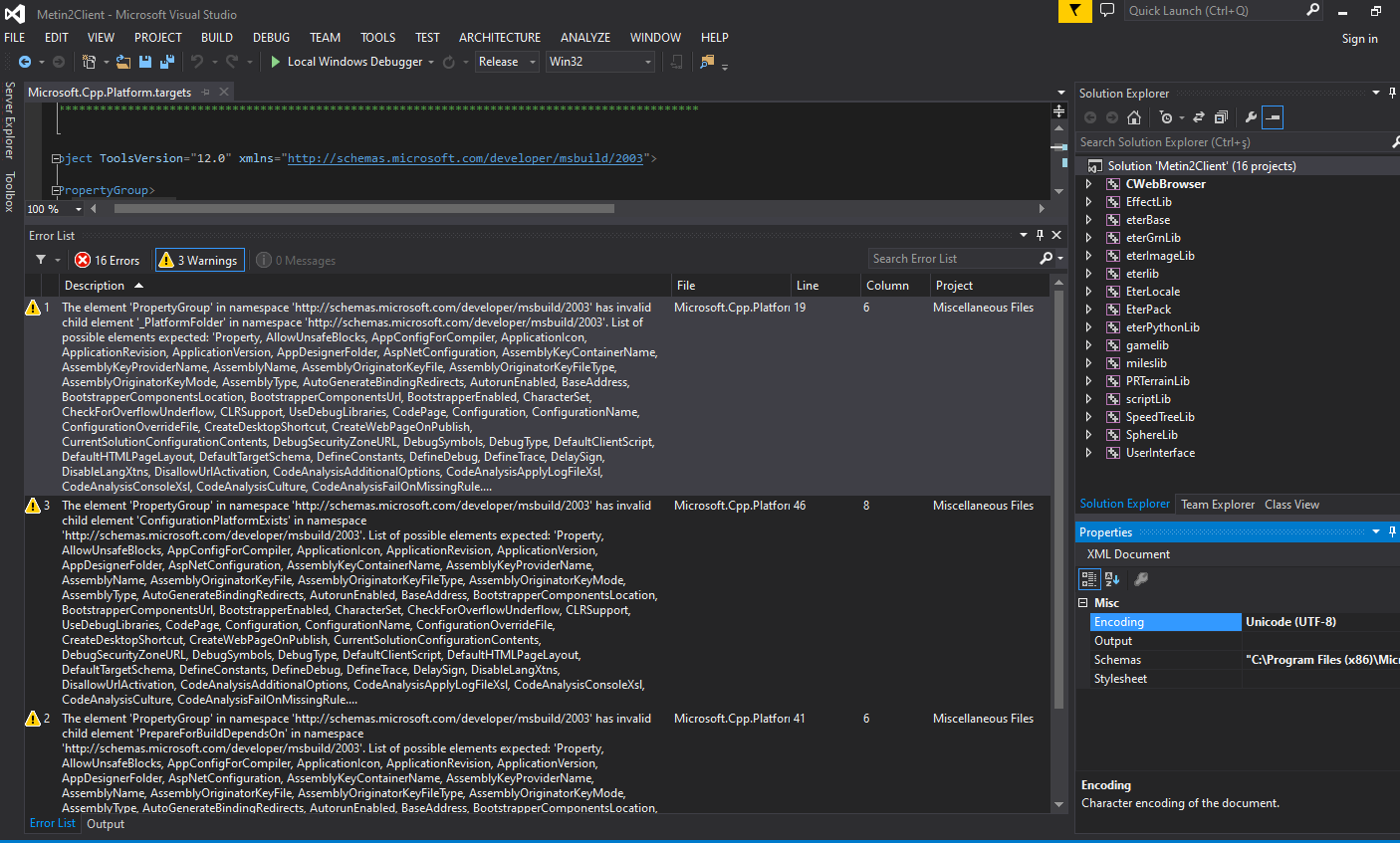
Task: Click the auto-hide pin on Error List
Action: tap(1040, 235)
